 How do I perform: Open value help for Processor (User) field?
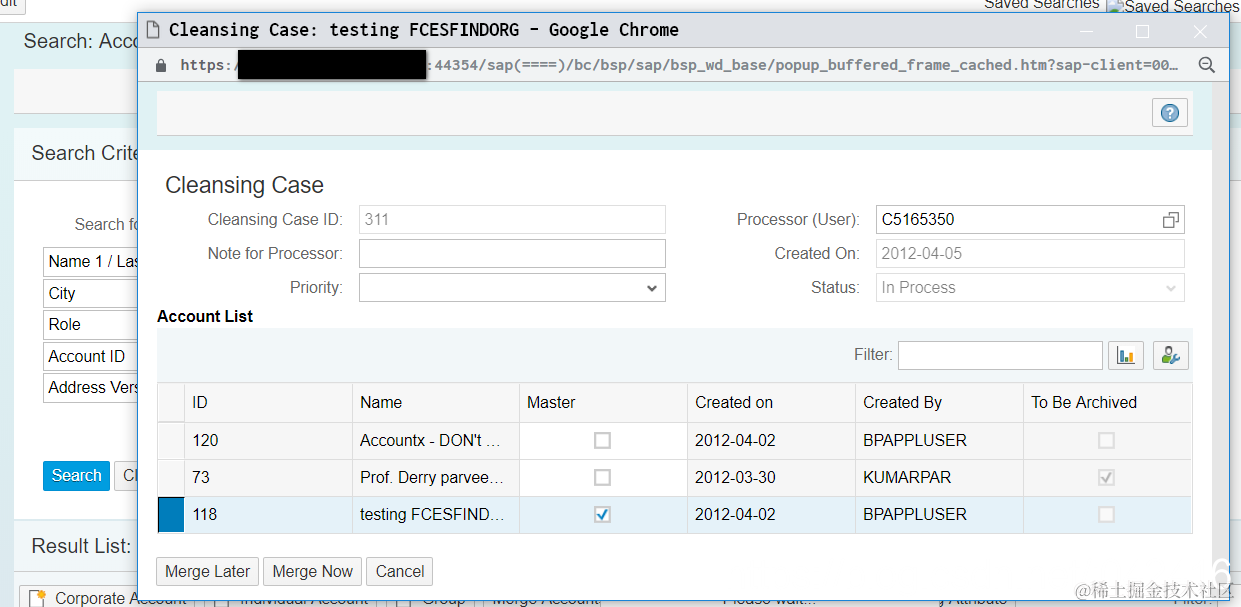click(x=1171, y=220)
